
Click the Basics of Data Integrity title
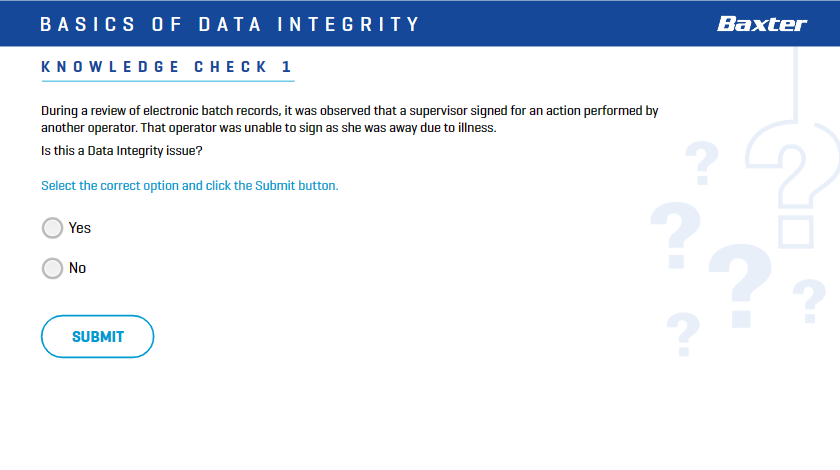(230, 24)
